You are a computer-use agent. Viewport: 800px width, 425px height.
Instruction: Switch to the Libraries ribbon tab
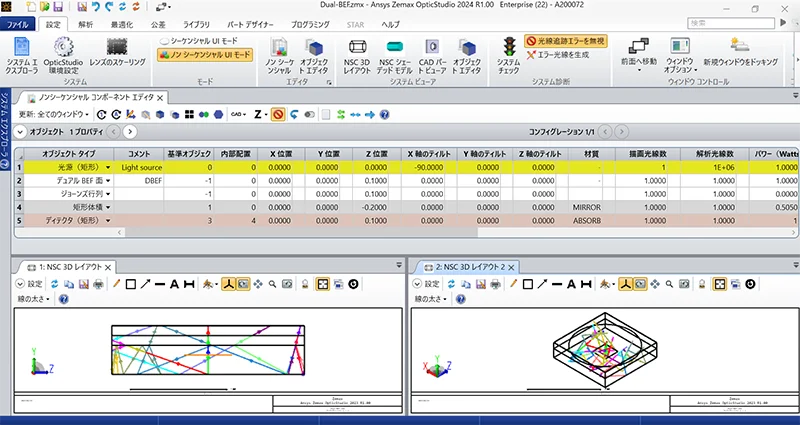coord(196,24)
